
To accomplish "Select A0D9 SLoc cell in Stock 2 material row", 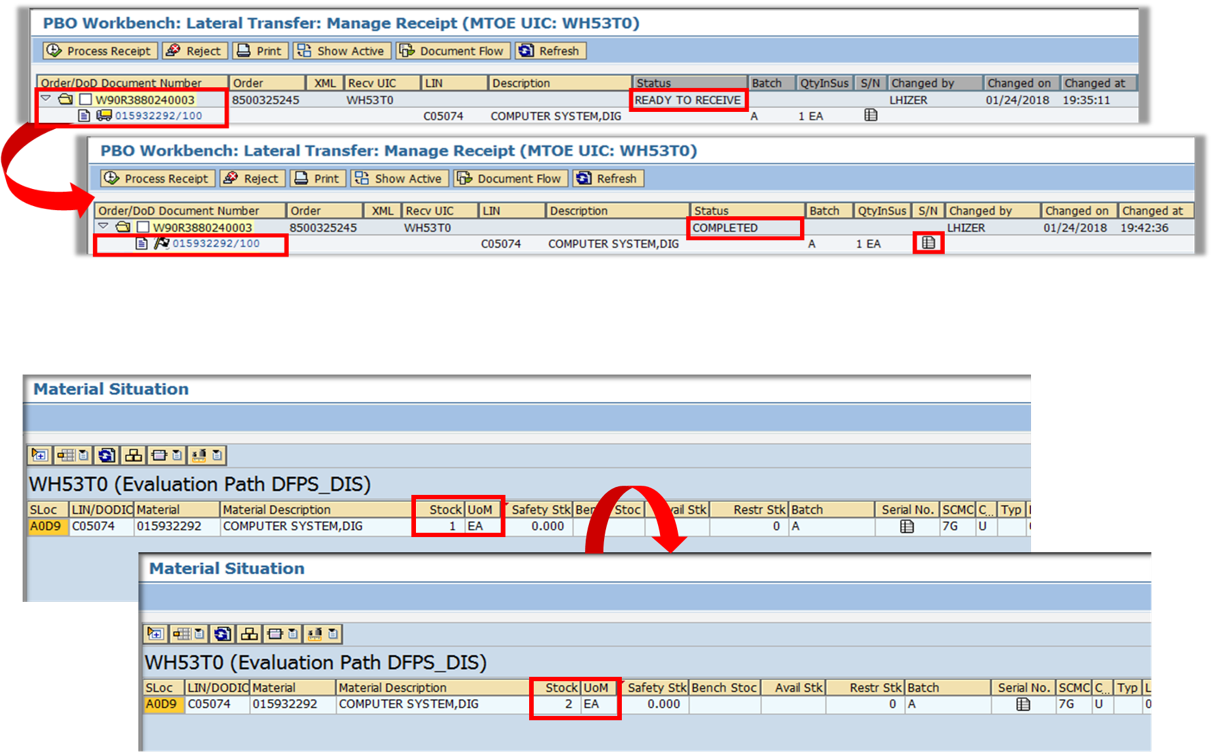I will pos(160,704).
